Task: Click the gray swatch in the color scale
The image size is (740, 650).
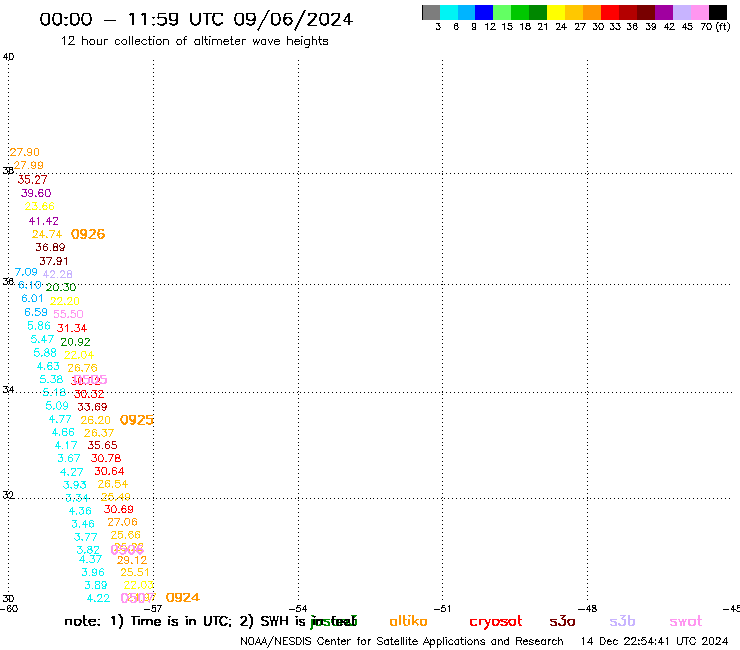Action: click(431, 12)
